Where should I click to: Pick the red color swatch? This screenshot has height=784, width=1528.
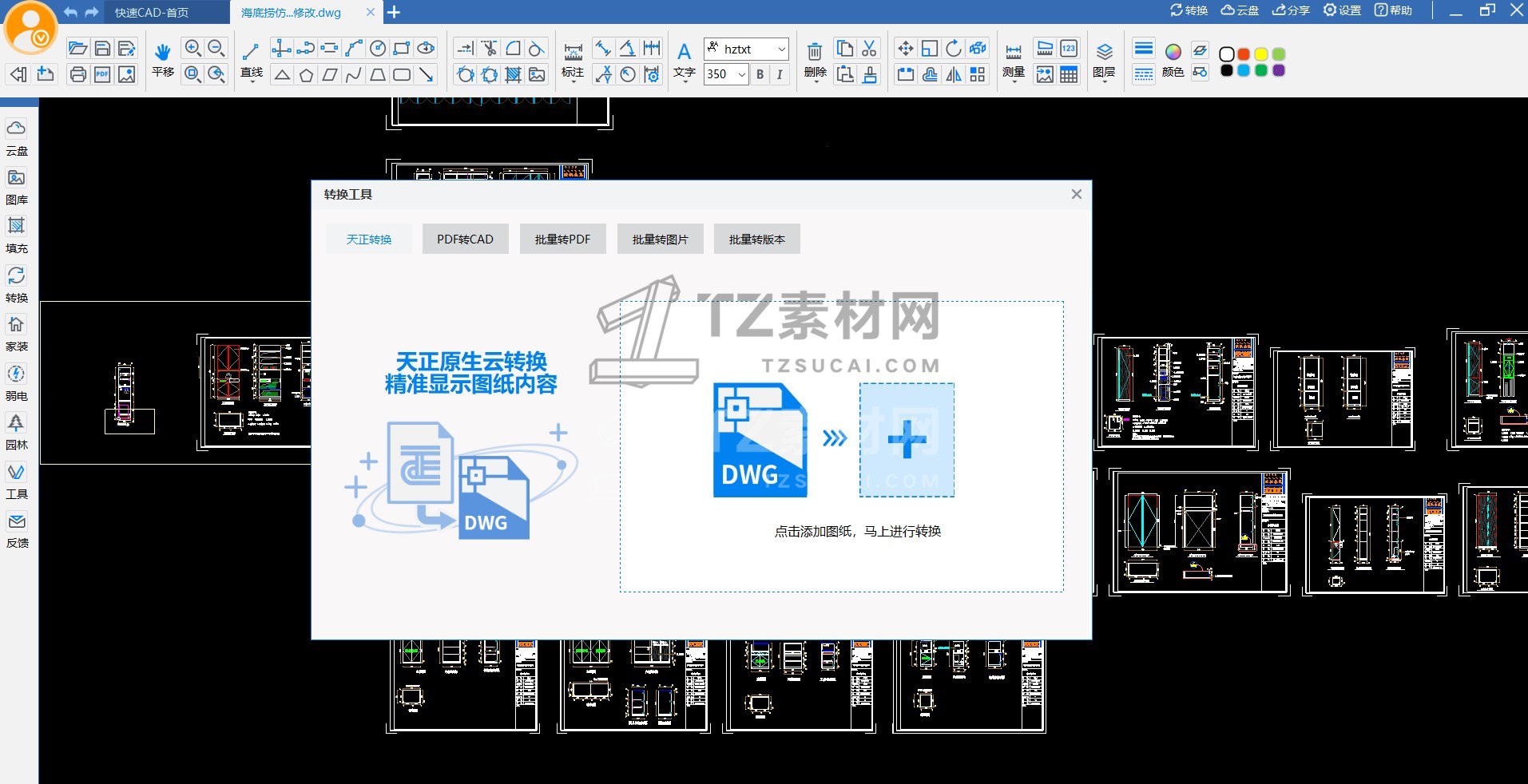1244,53
